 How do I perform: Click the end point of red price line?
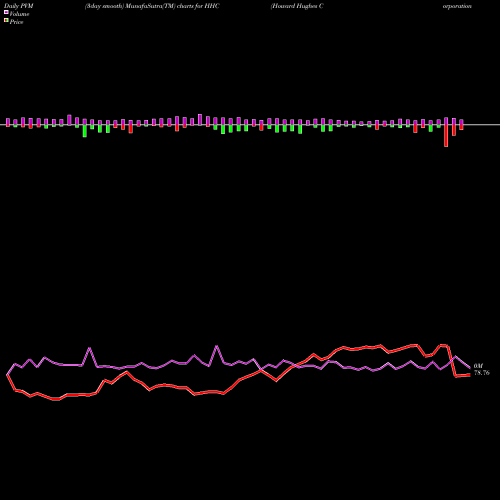(x=470, y=375)
